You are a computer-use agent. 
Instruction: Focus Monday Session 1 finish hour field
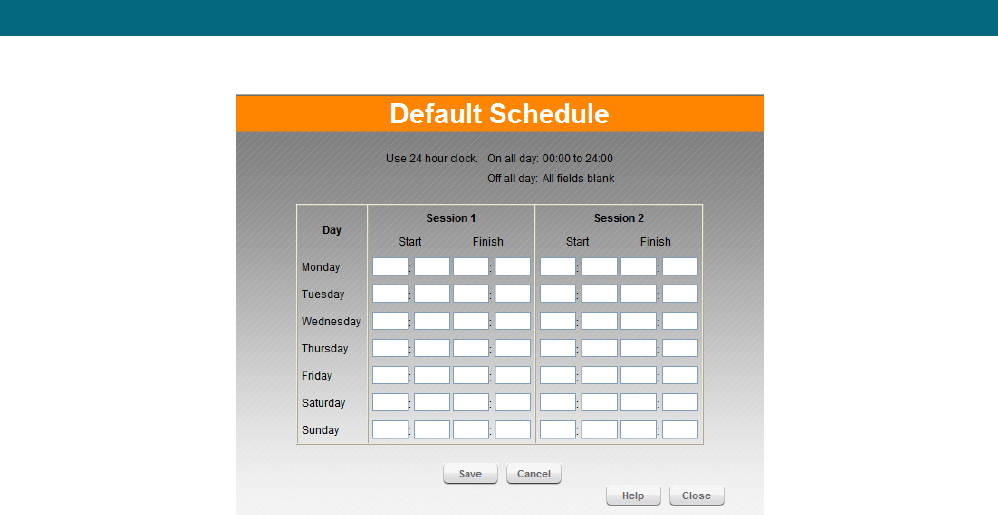coord(471,267)
